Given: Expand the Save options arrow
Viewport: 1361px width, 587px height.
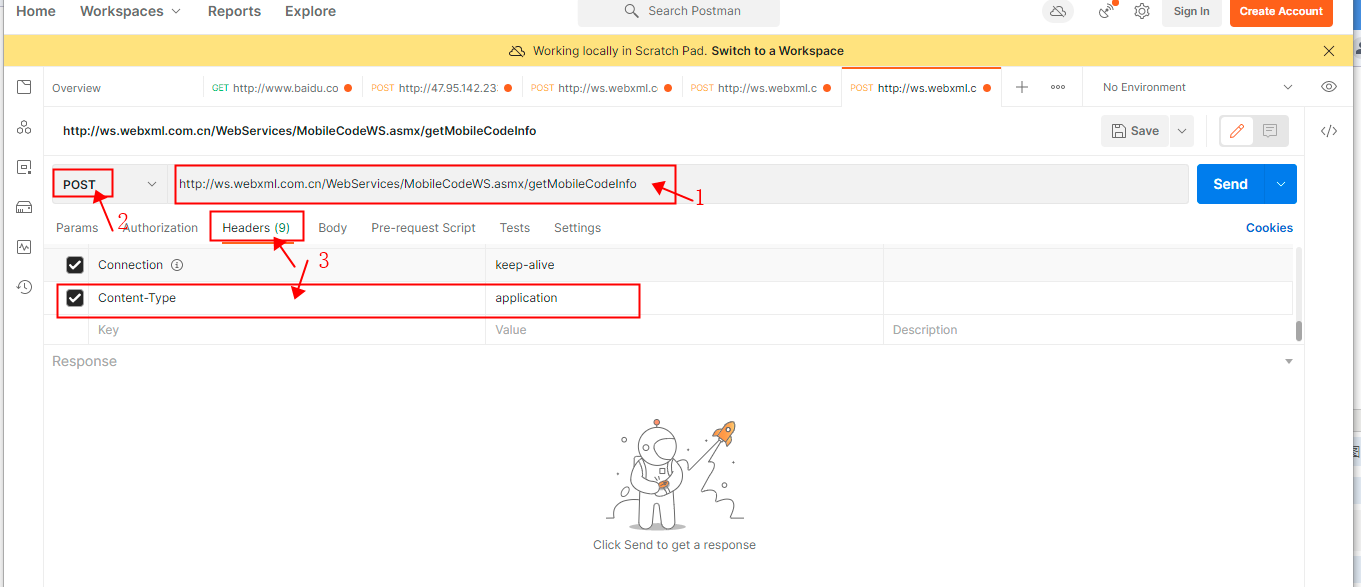Looking at the screenshot, I should pos(1182,131).
